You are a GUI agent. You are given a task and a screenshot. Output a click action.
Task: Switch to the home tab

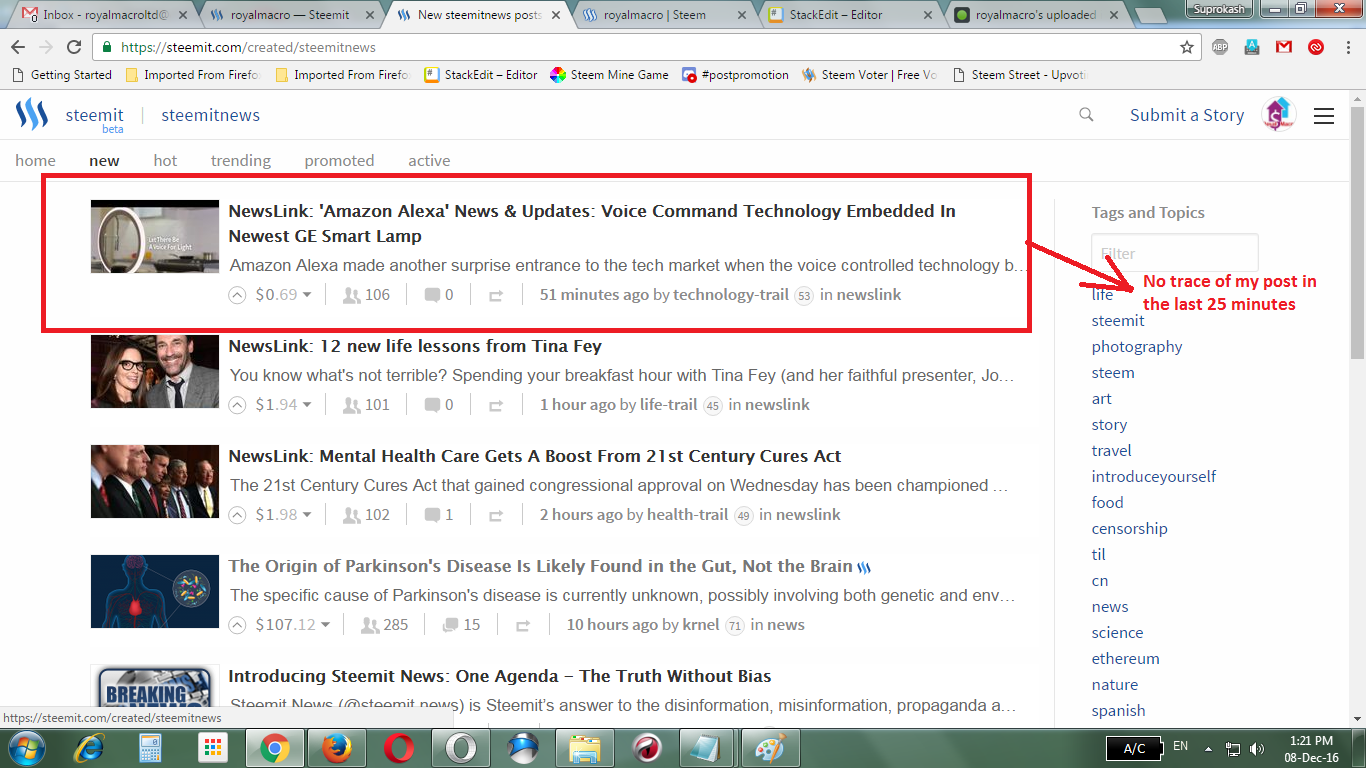[35, 160]
